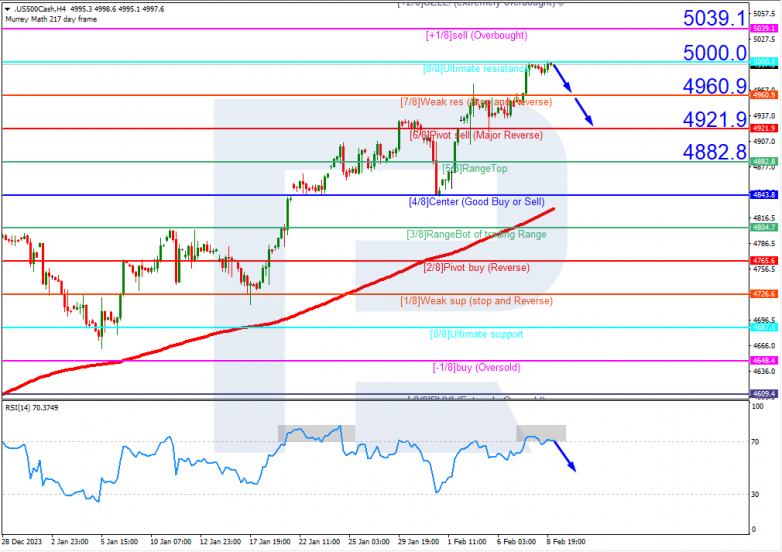Click the green 4804.7 price axis tag
This screenshot has height=552, width=782.
[x=764, y=227]
